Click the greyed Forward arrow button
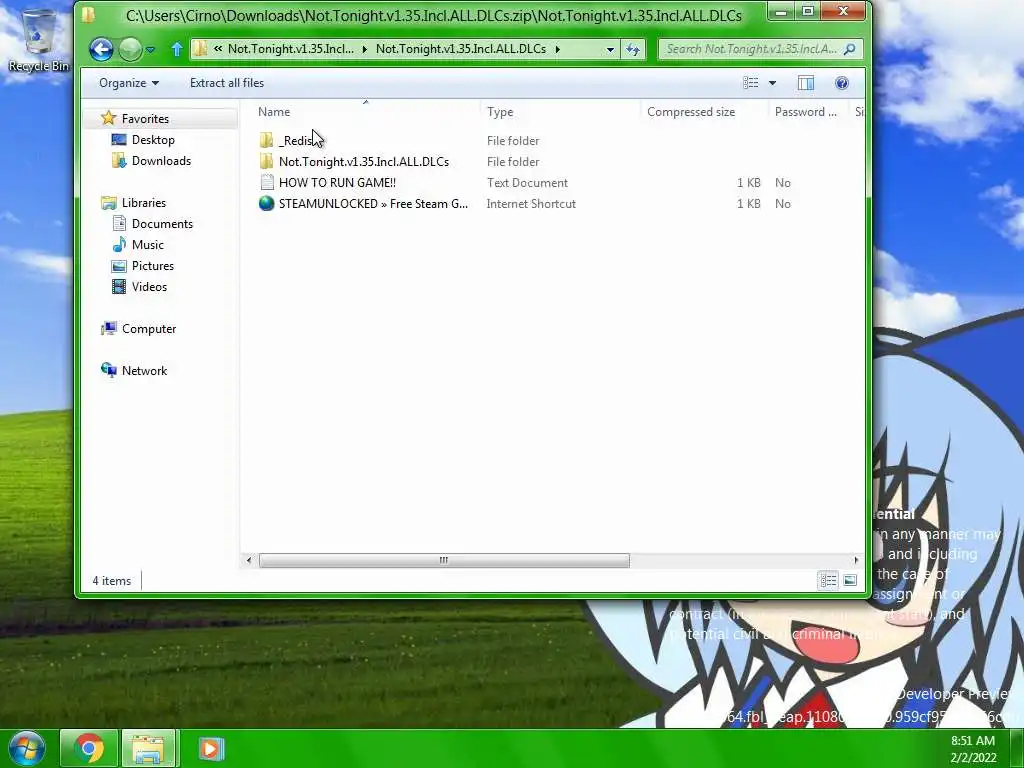This screenshot has width=1024, height=768. point(131,49)
